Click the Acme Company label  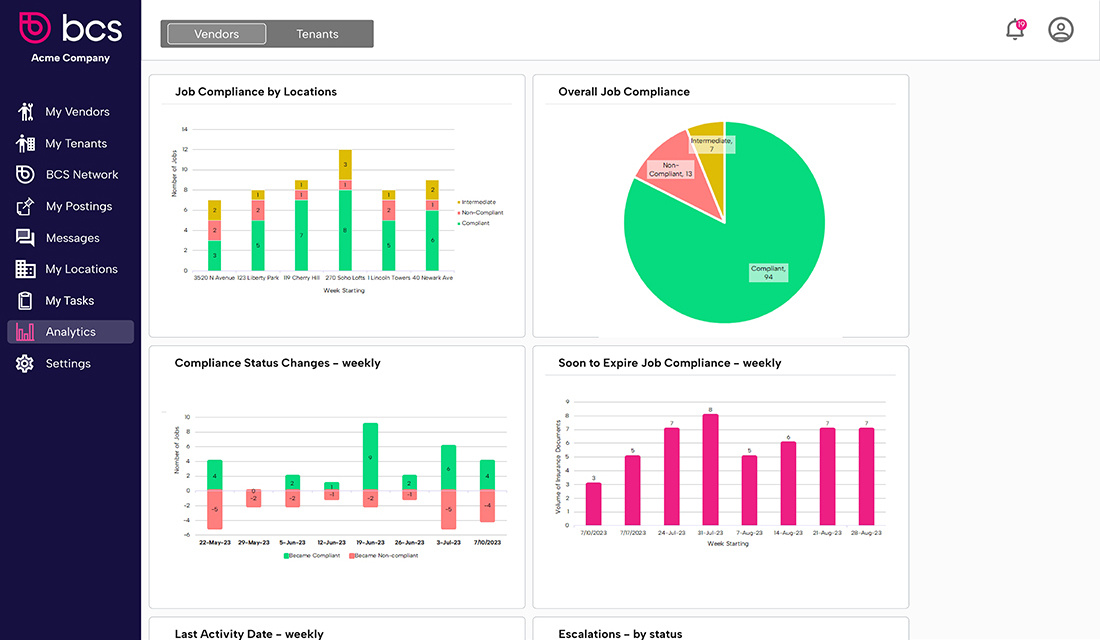coord(70,57)
